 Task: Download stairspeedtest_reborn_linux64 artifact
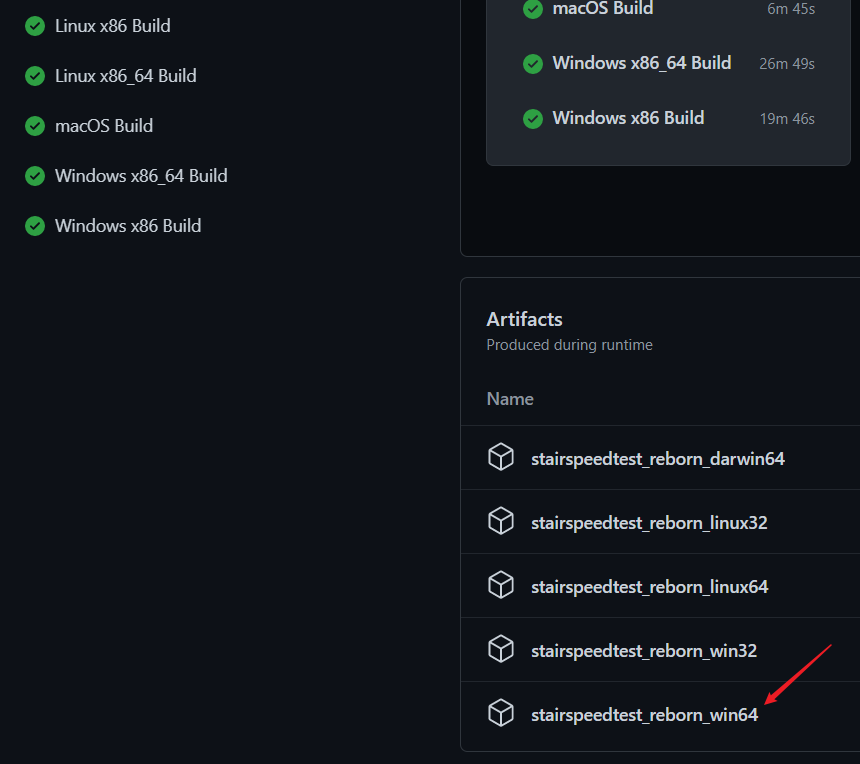click(x=649, y=587)
